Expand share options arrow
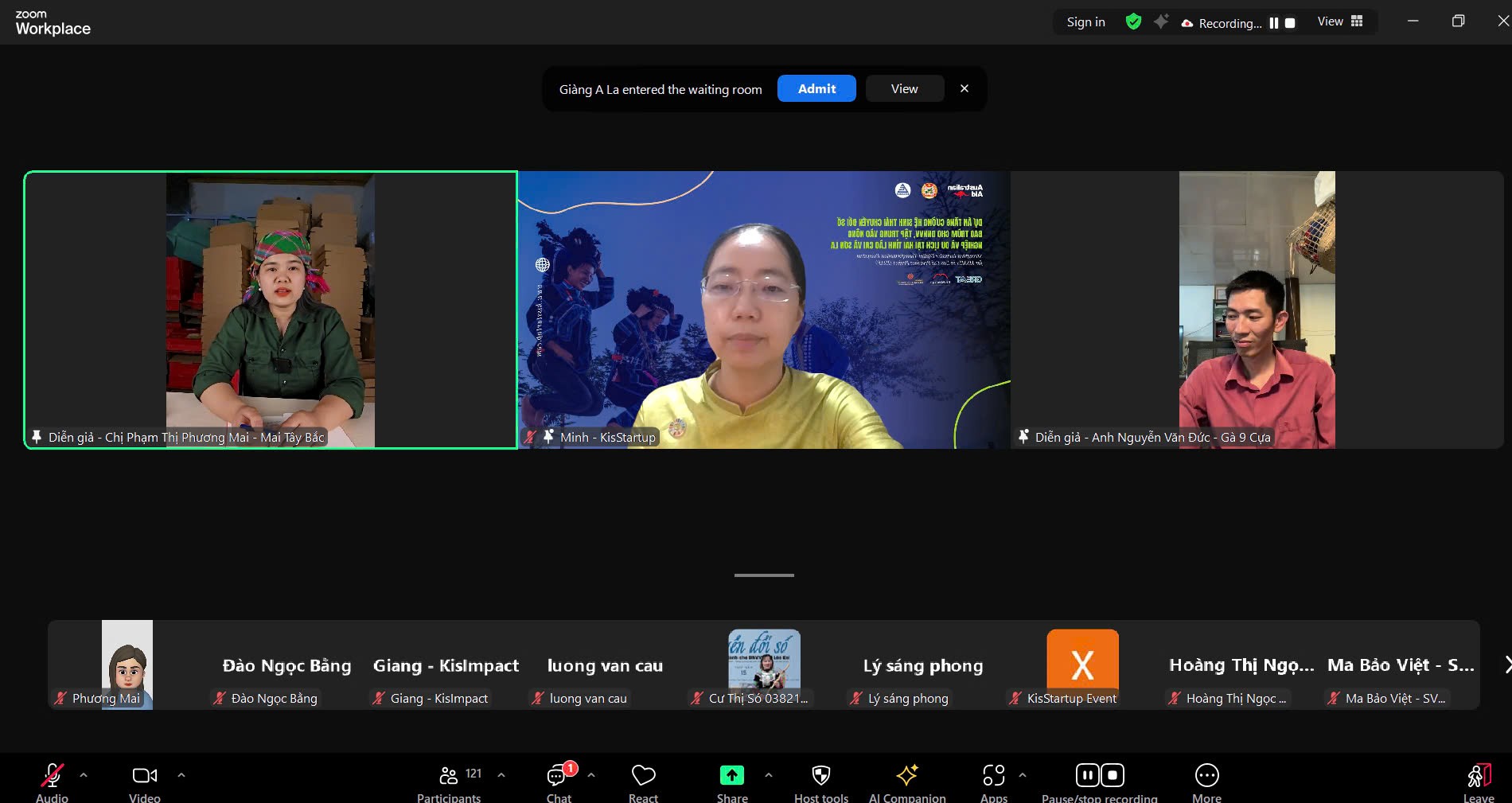1512x803 pixels. (x=769, y=774)
